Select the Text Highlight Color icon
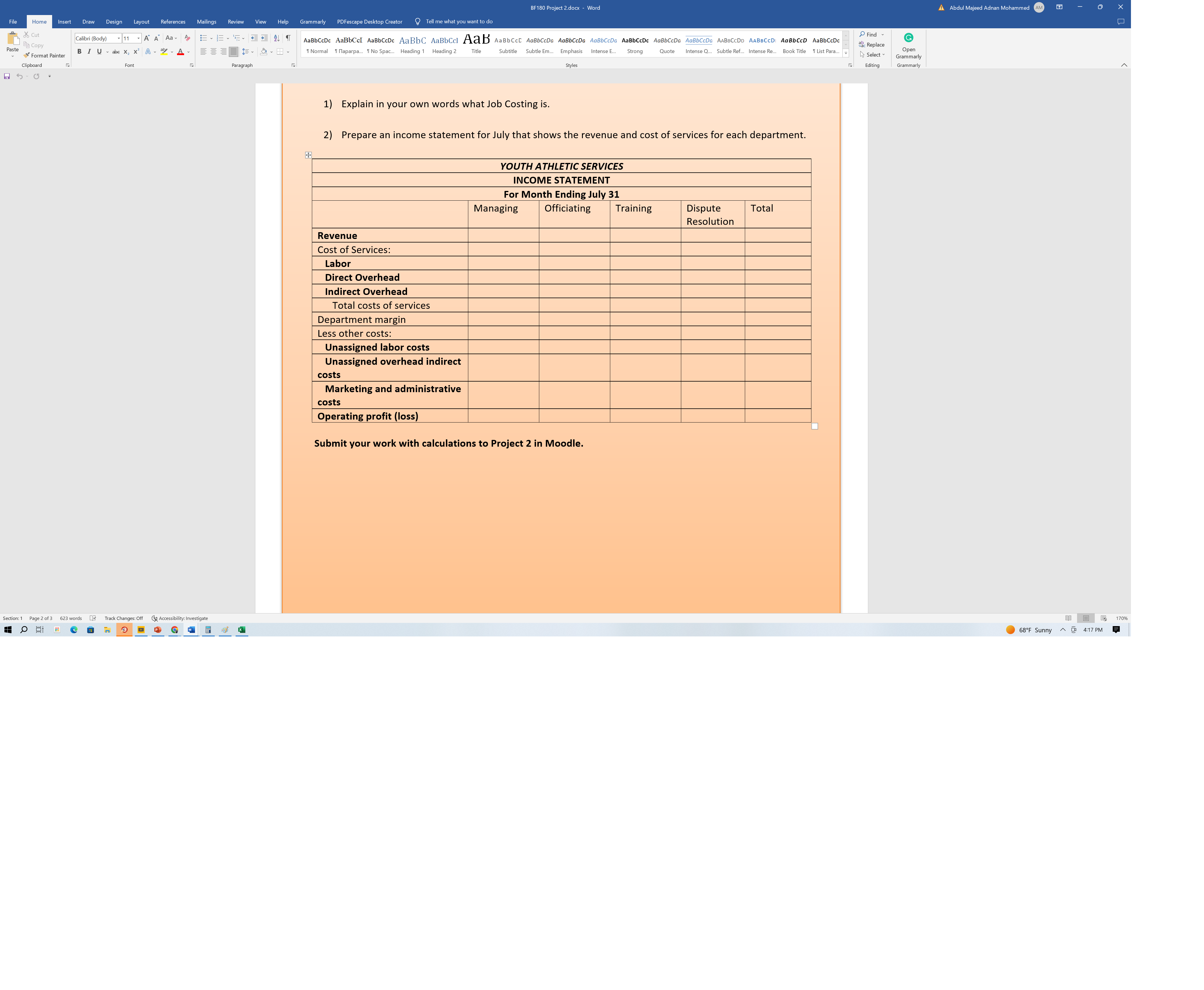The width and height of the screenshot is (1204, 990). click(x=163, y=51)
